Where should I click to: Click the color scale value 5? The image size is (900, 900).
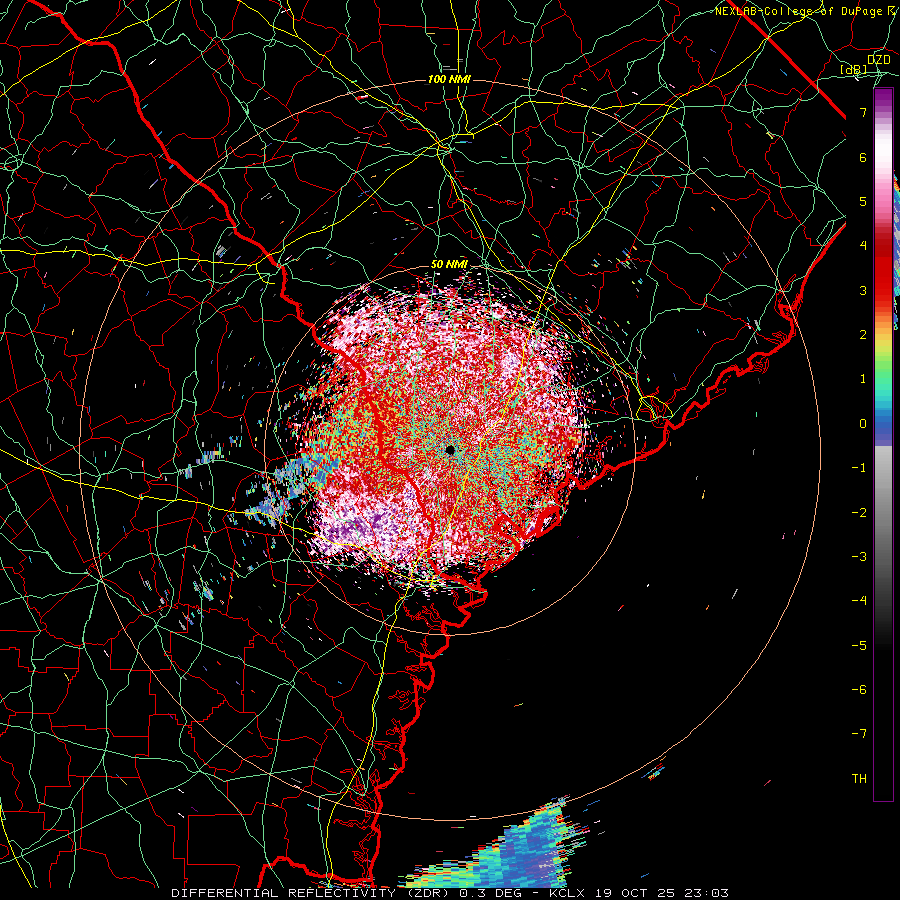tap(863, 201)
